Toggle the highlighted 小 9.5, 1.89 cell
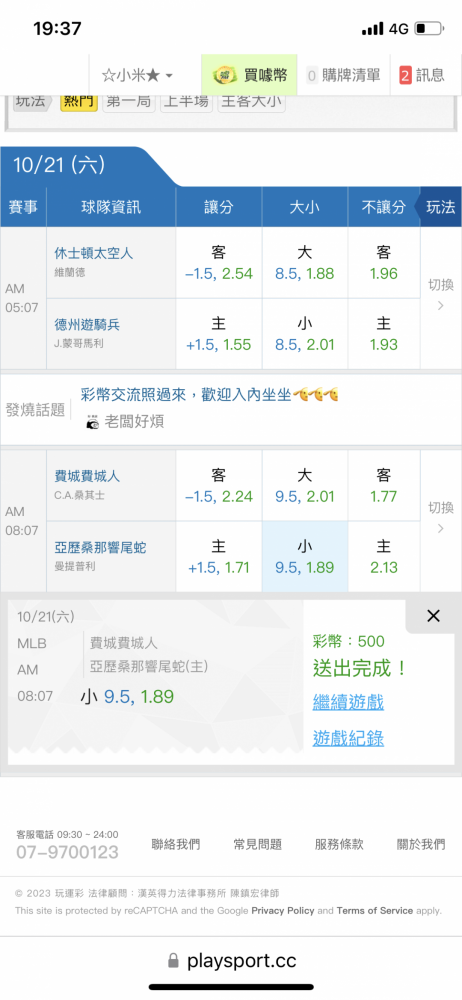This screenshot has height=1000, width=462. pos(304,557)
